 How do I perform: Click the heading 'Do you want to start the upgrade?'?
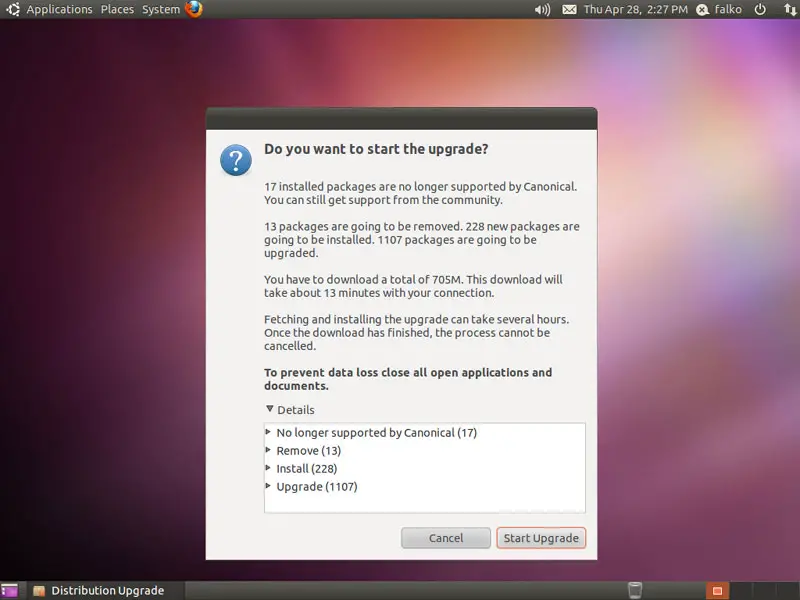[376, 149]
